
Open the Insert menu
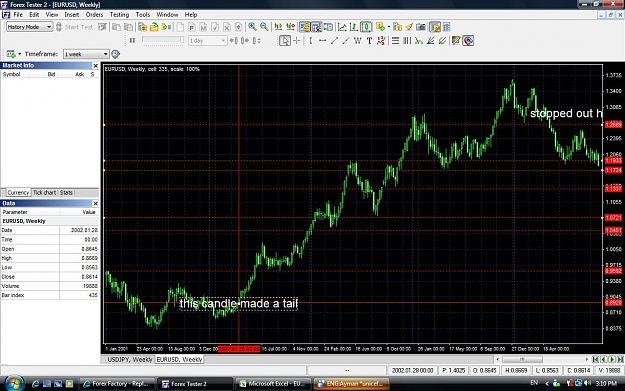(x=72, y=15)
